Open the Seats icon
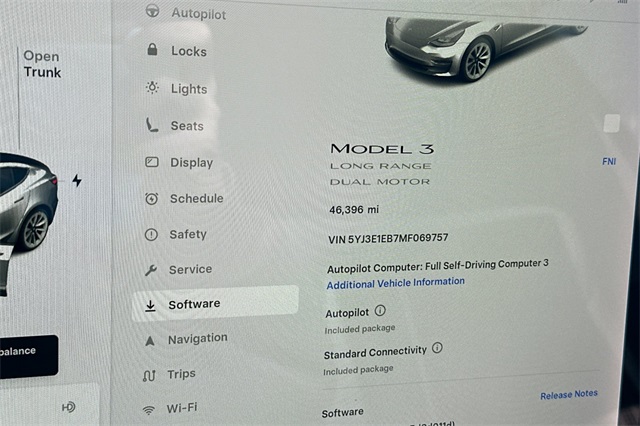This screenshot has width=640, height=426. click(x=152, y=125)
